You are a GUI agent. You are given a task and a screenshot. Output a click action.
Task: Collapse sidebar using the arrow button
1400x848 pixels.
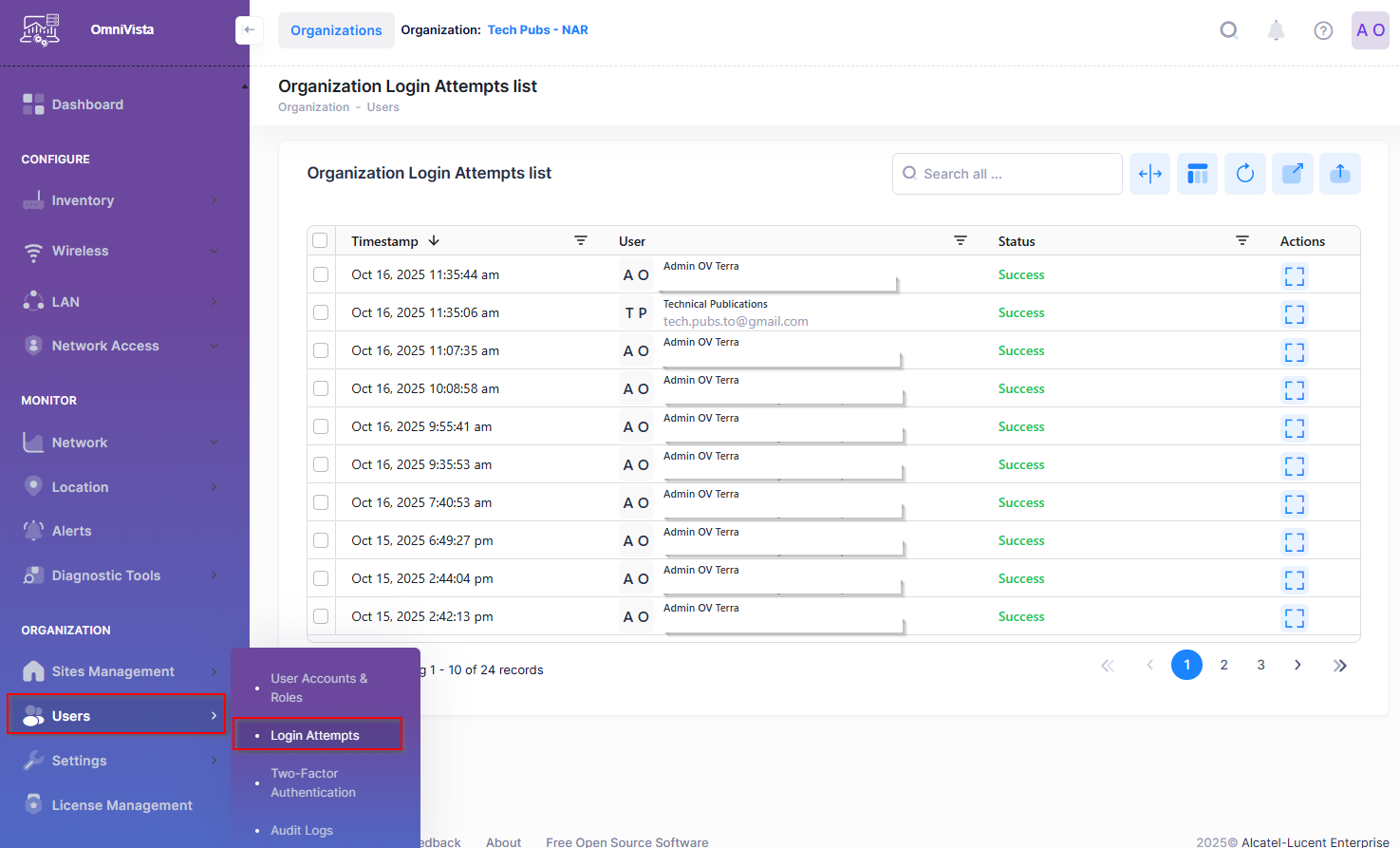[249, 30]
